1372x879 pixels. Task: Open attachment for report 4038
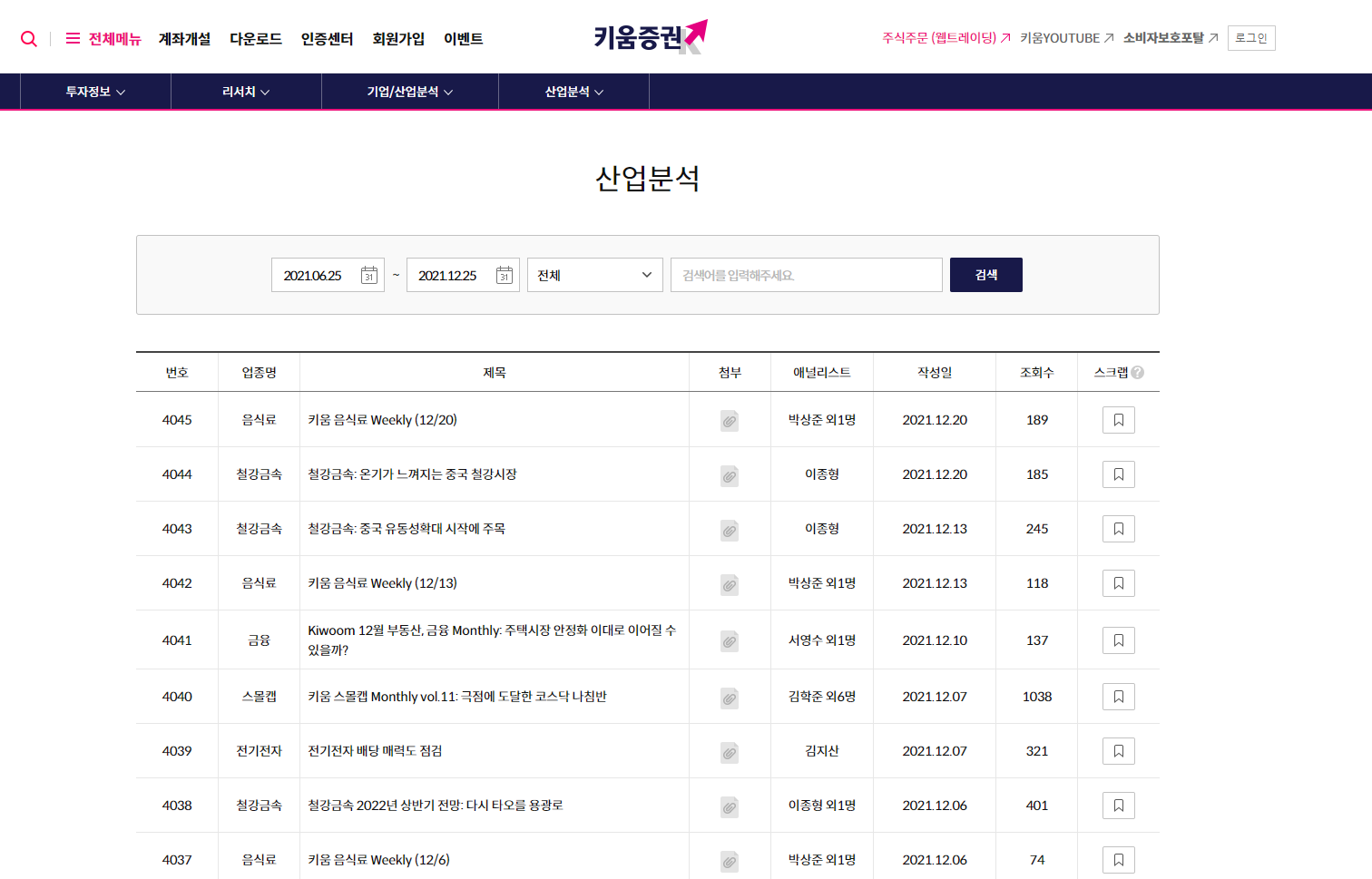click(730, 806)
